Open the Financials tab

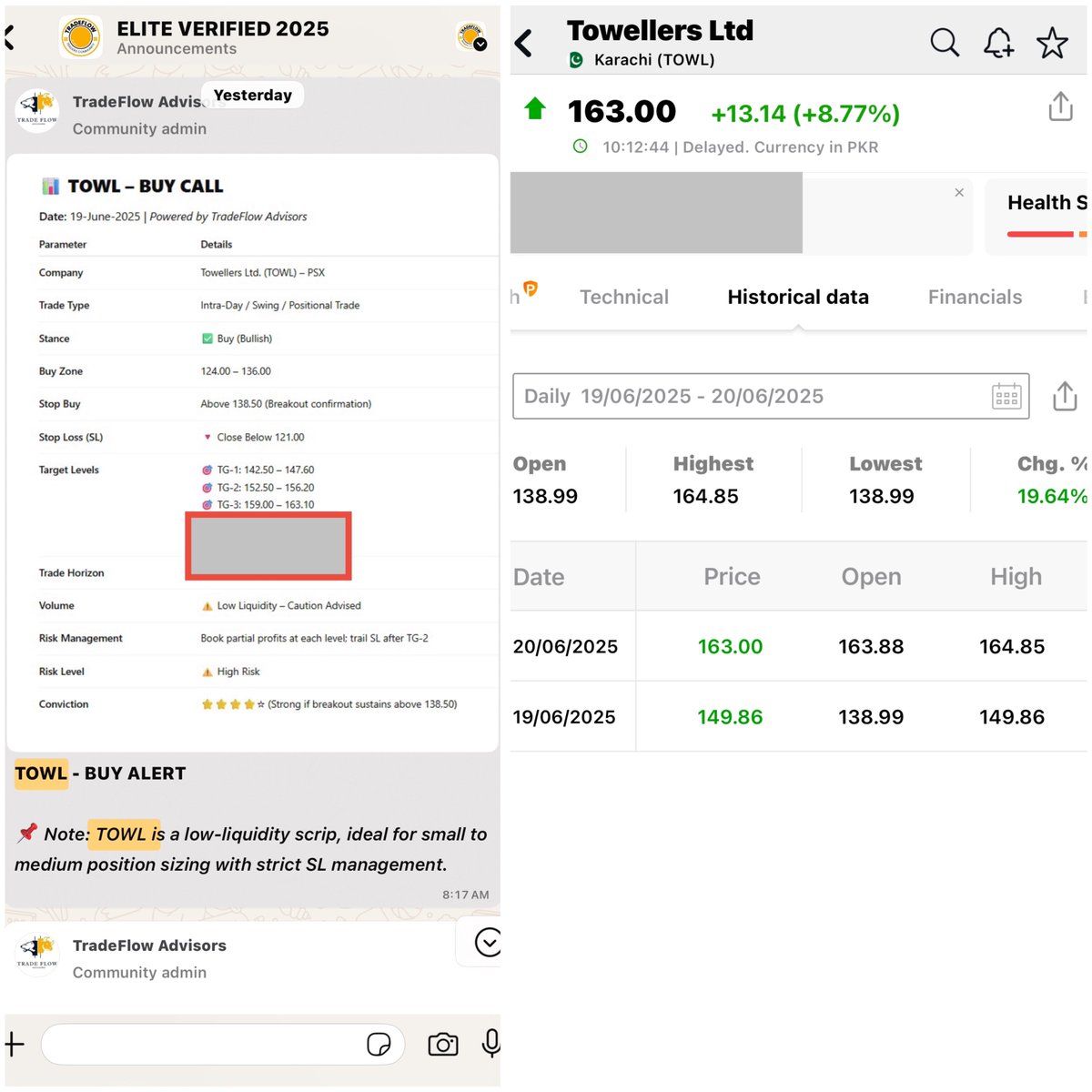coord(975,297)
